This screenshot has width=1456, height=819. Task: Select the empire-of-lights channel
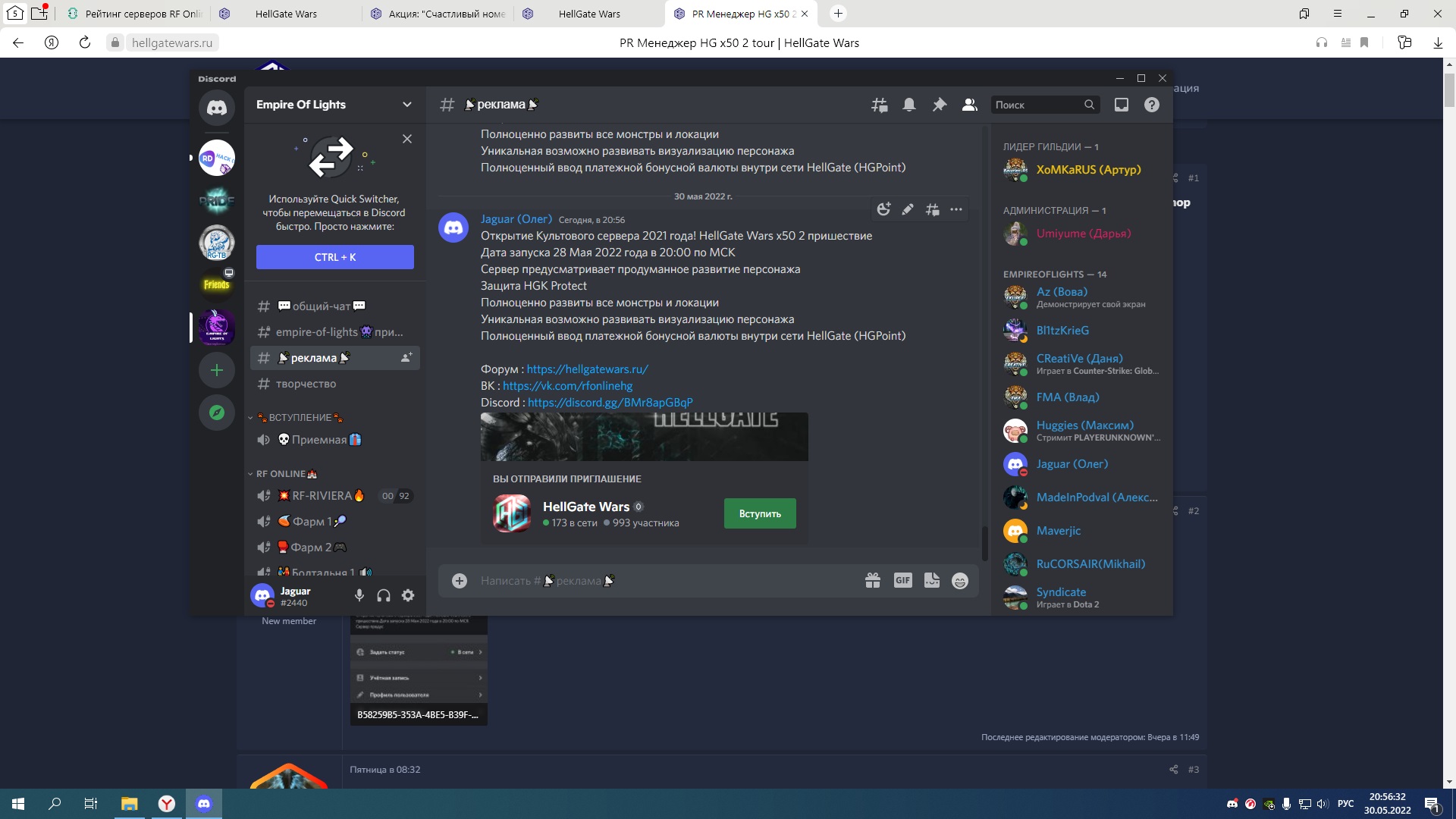click(334, 332)
